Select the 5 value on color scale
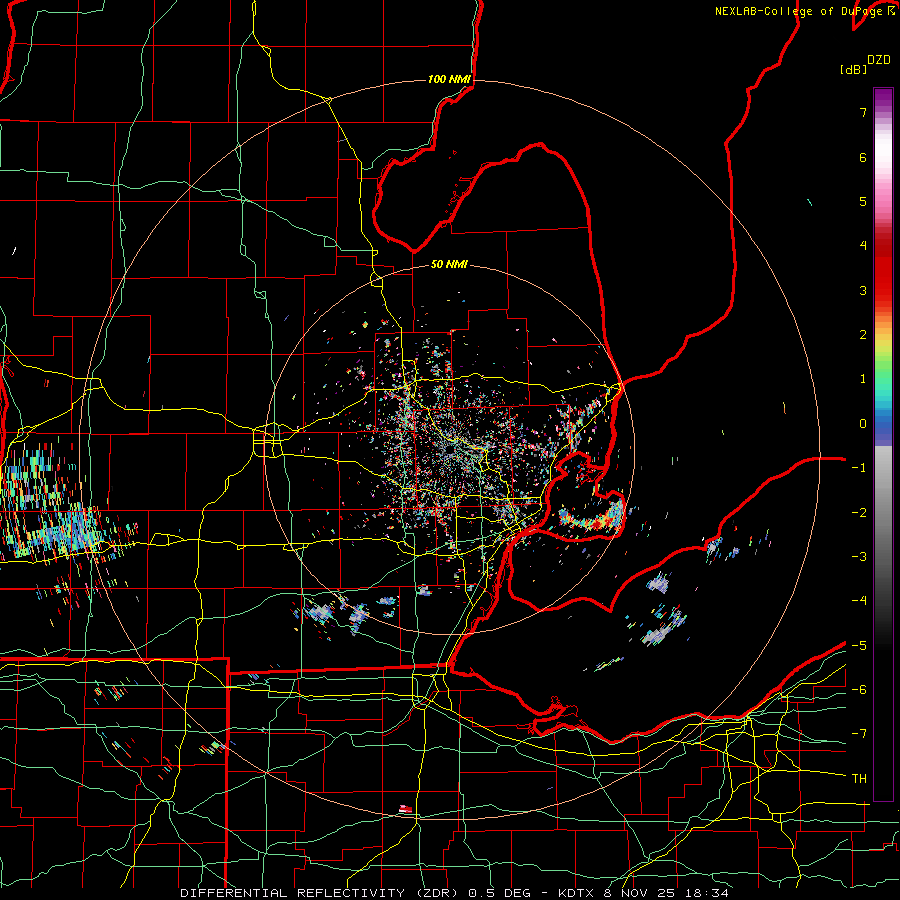The width and height of the screenshot is (900, 900). coord(863,201)
